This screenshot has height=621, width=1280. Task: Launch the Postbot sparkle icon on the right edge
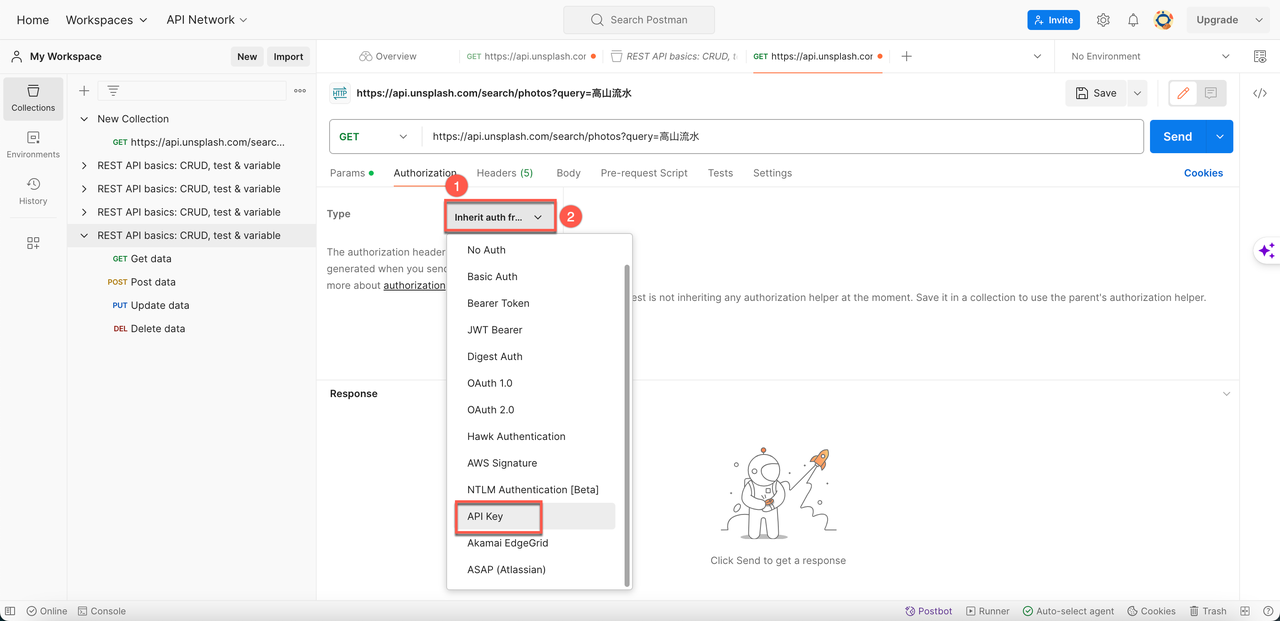1266,251
